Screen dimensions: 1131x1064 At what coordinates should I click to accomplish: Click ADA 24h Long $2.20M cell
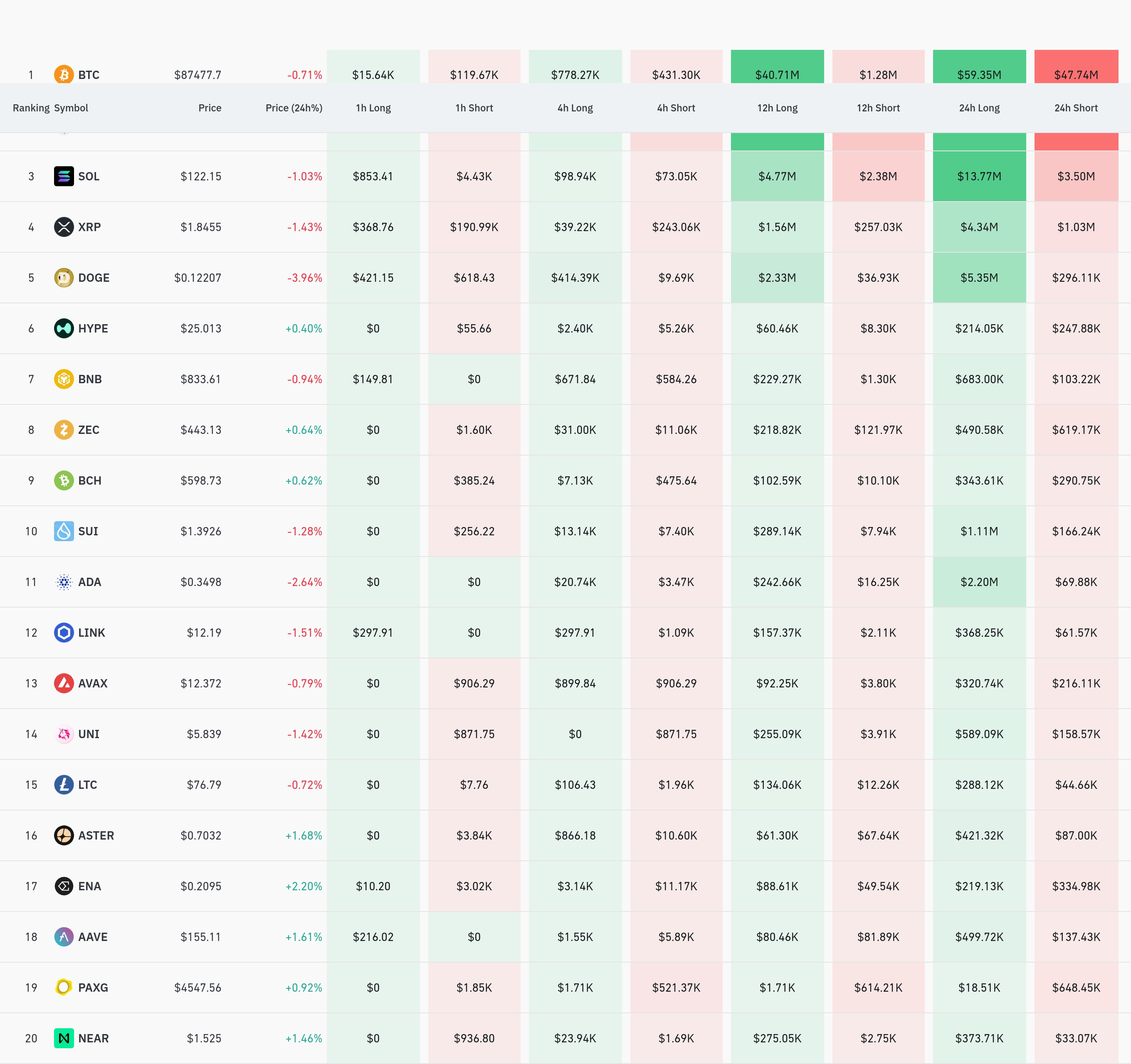click(x=978, y=582)
